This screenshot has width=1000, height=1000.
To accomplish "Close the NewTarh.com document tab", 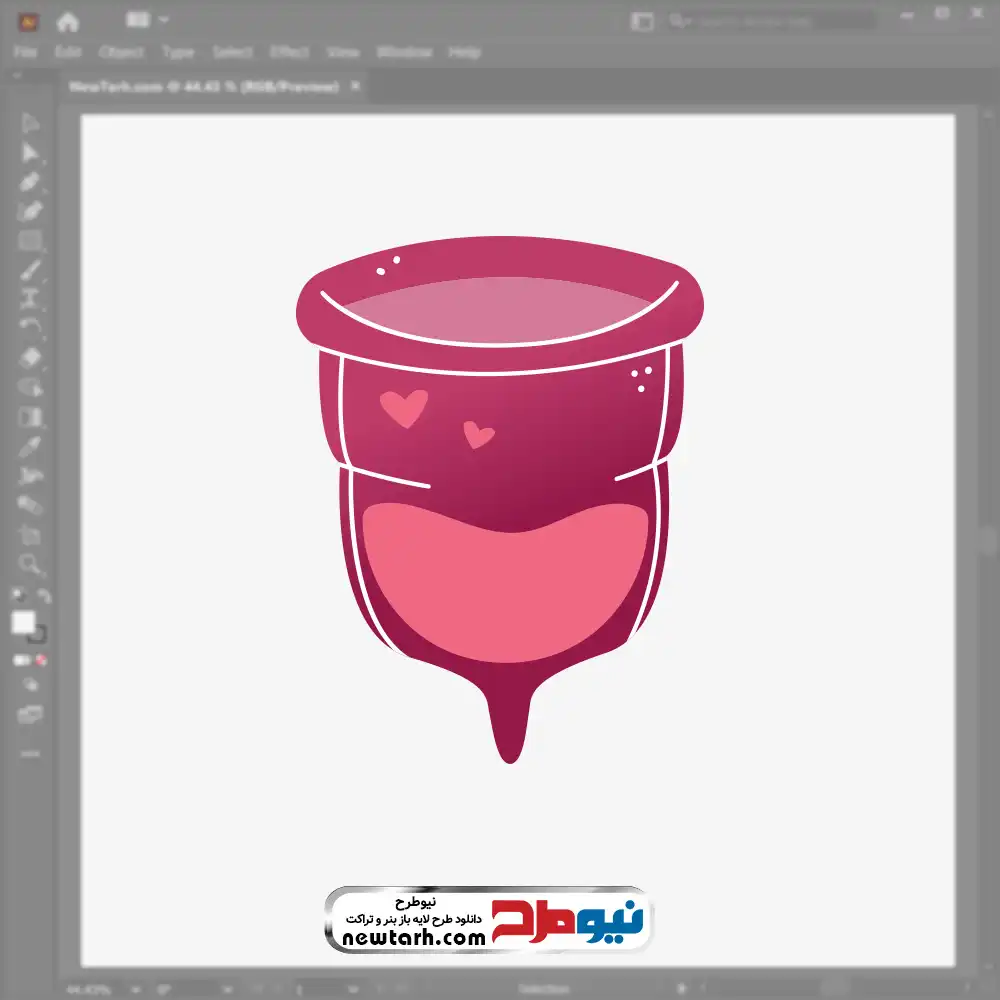I will coord(353,87).
